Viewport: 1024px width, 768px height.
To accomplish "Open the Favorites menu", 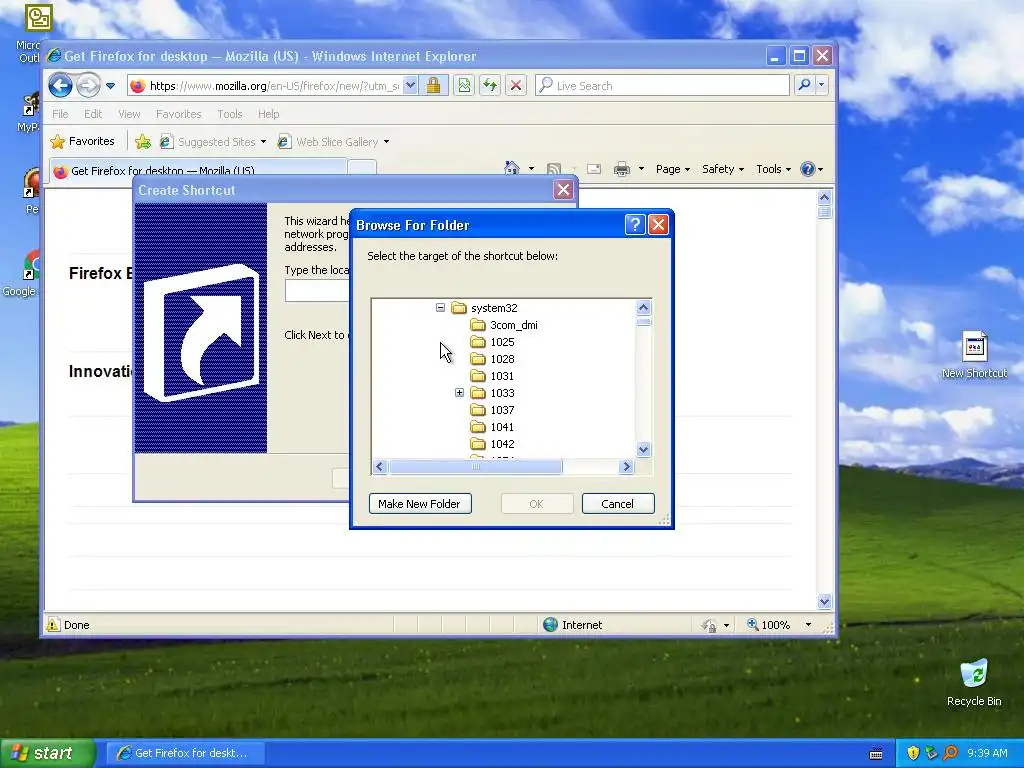I will coord(178,114).
